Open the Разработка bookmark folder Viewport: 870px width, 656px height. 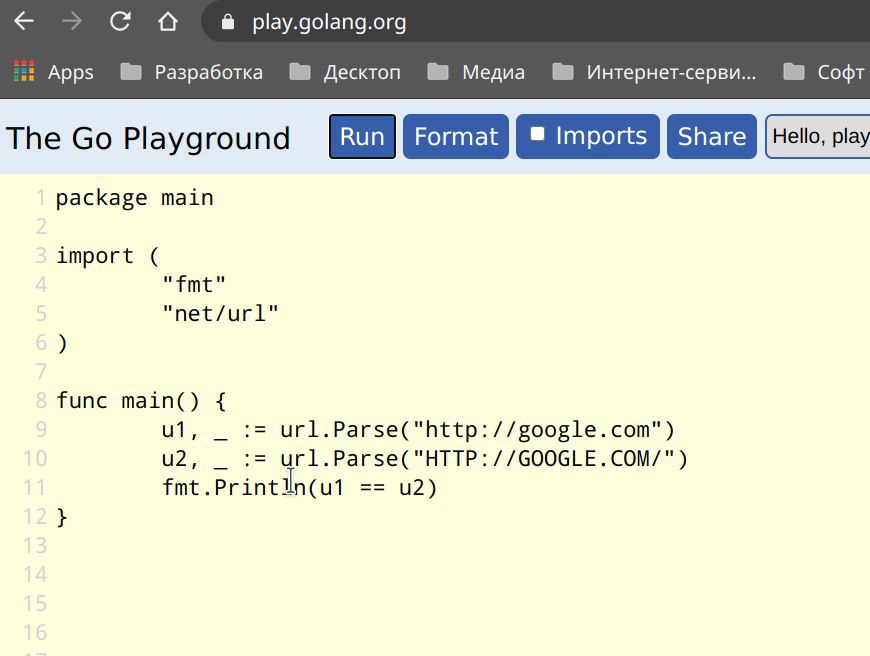191,72
